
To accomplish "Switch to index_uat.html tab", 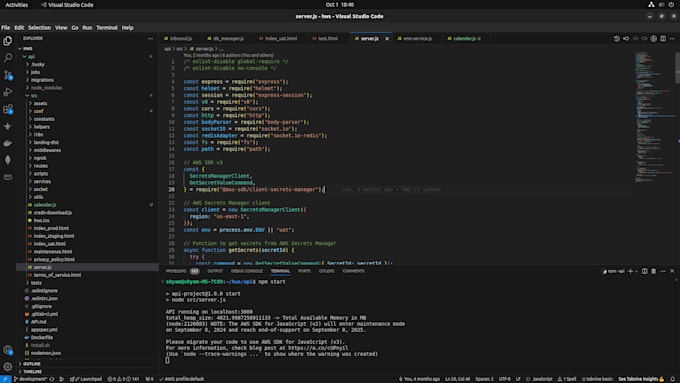I will 278,39.
